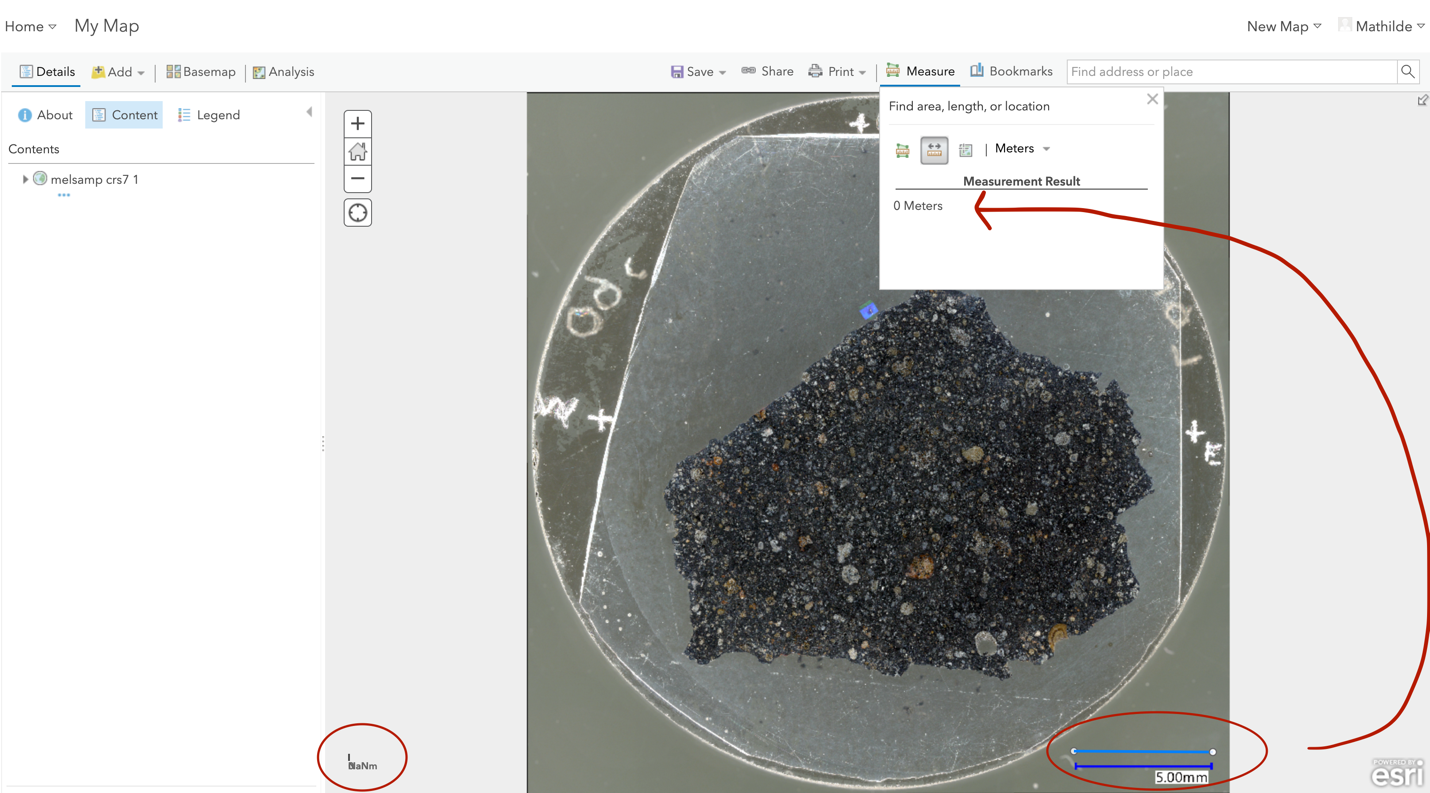Viewport: 1430px width, 793px height.
Task: Open layer options via the ellipsis
Action: (63, 195)
